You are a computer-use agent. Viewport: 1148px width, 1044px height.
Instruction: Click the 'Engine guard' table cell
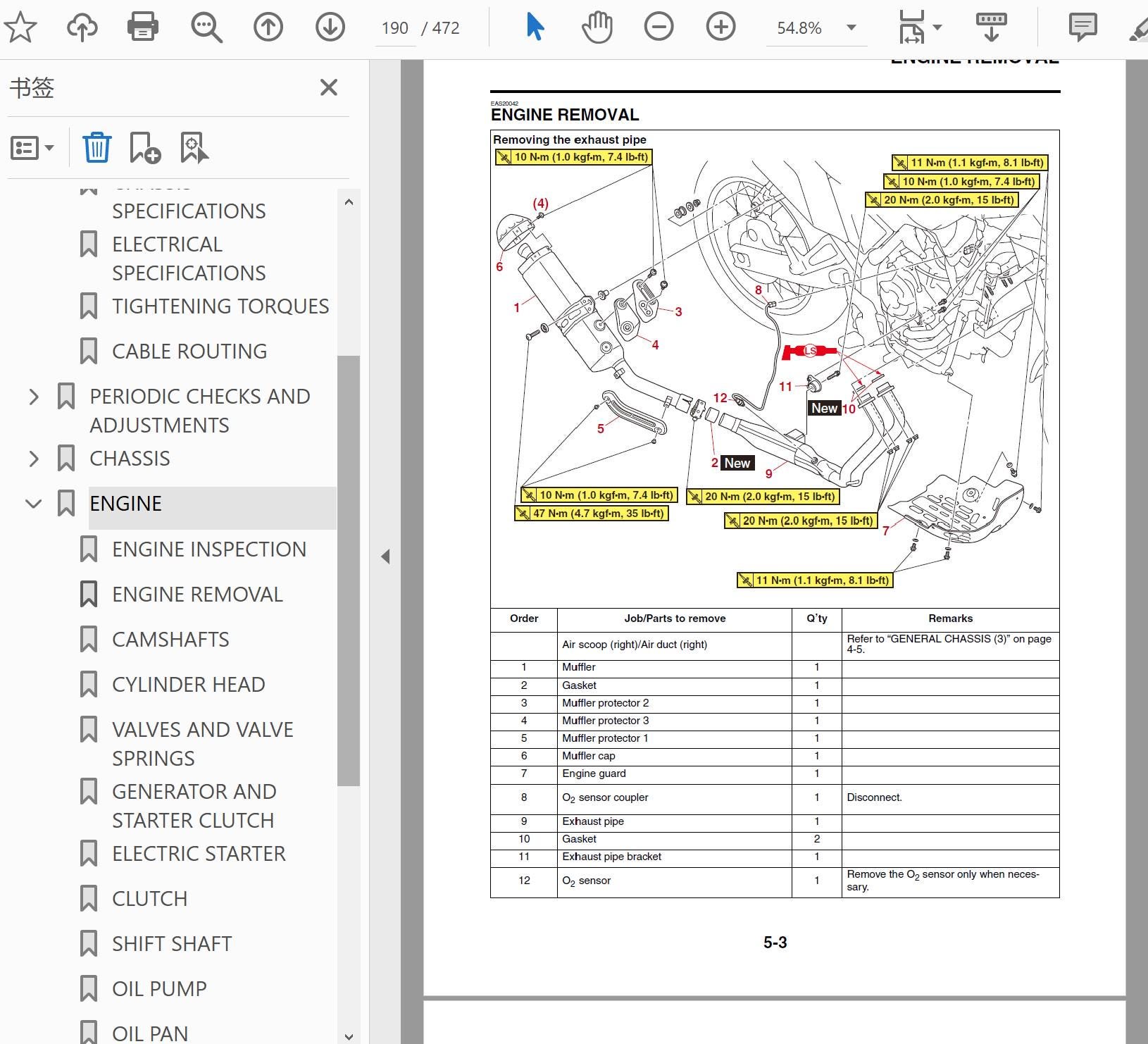point(675,773)
